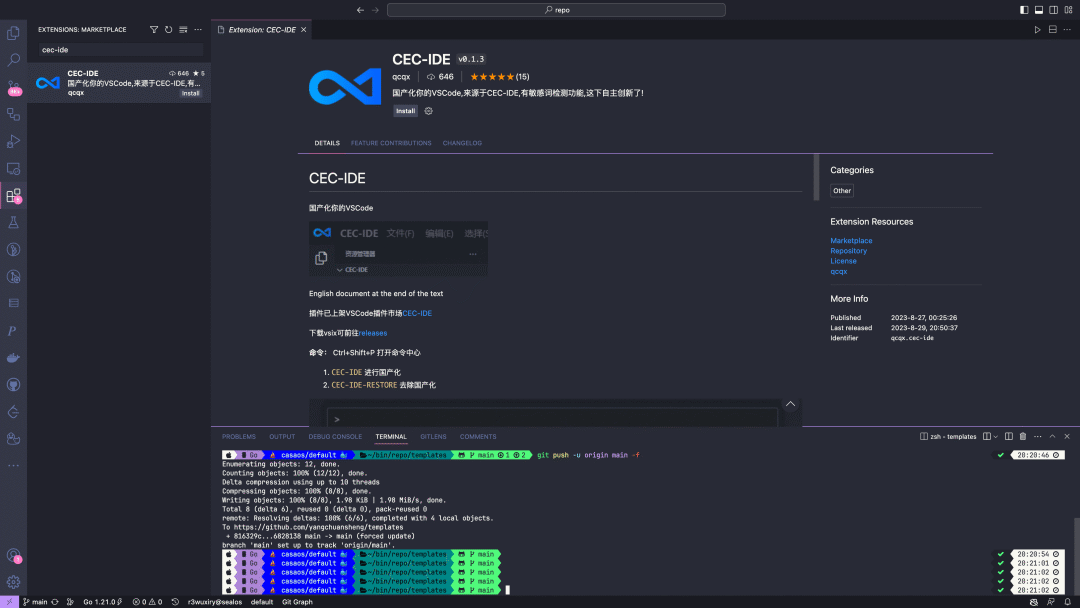The image size is (1080, 608).
Task: Open the filter menu in Extensions Marketplace
Action: click(154, 29)
